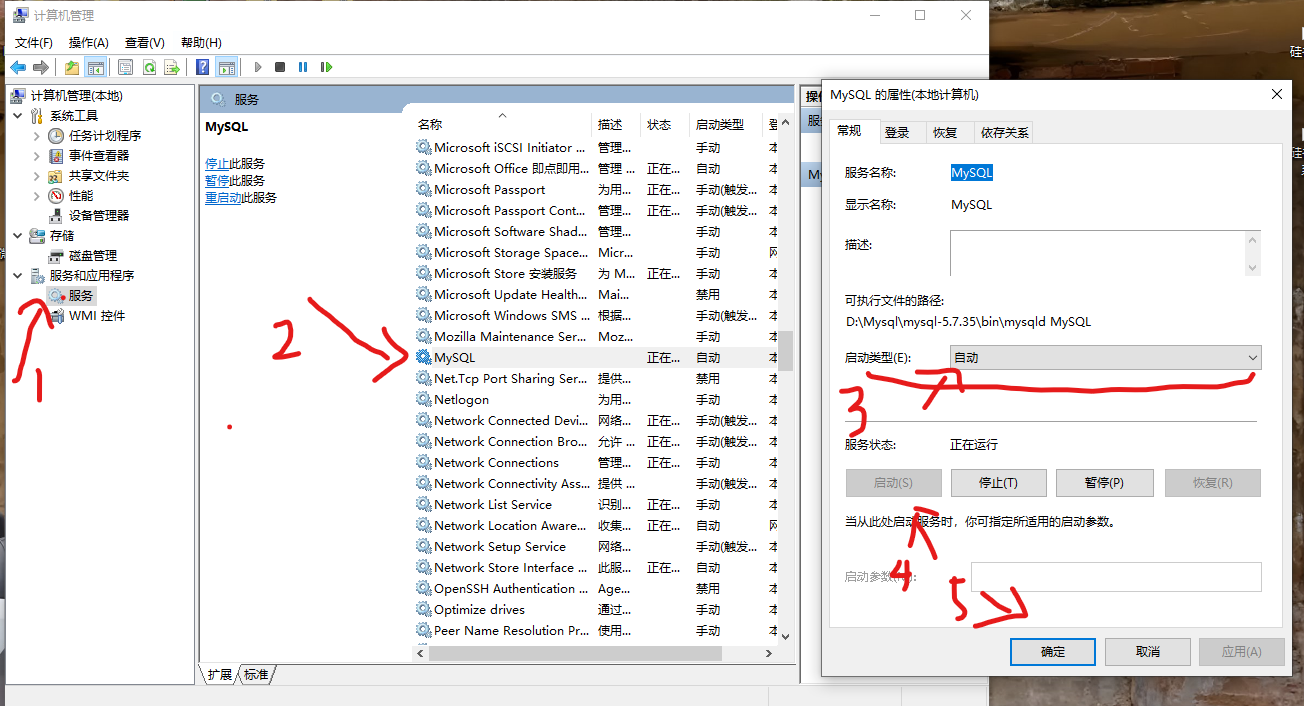Image resolution: width=1304 pixels, height=706 pixels.
Task: Collapse the 系统工具 tree node
Action: click(x=18, y=115)
